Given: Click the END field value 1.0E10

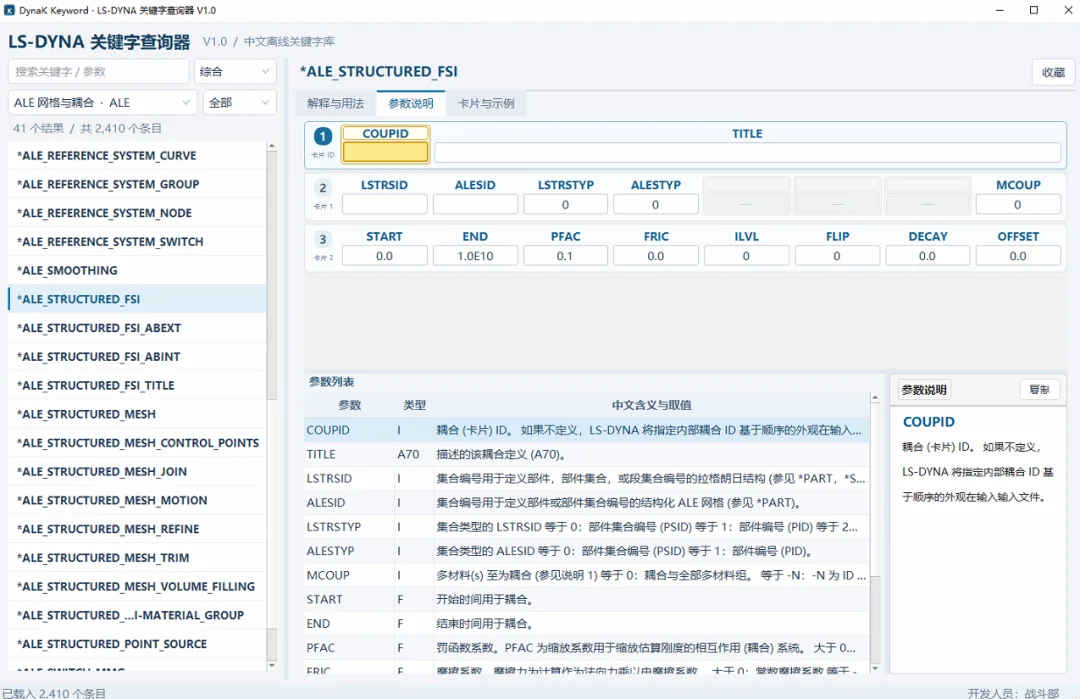Looking at the screenshot, I should [x=475, y=256].
